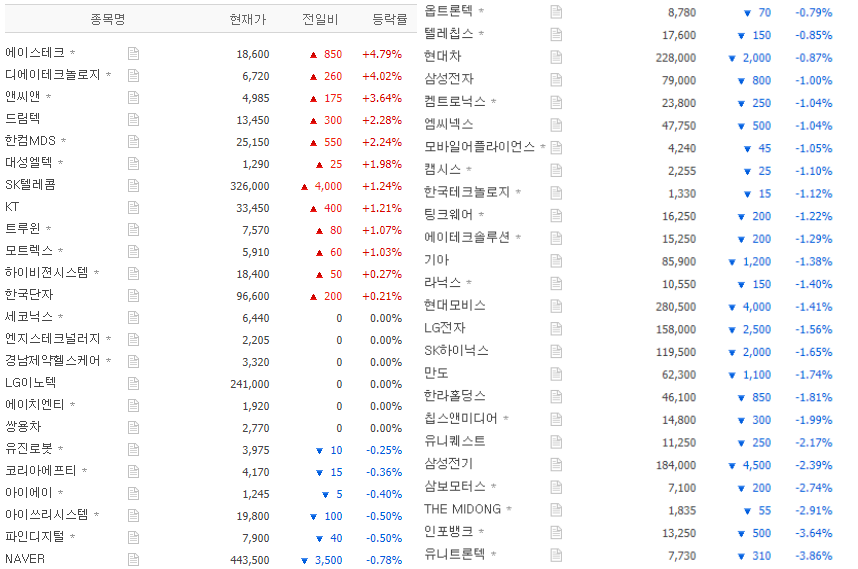Open the 경남제약헬스케어 stock link
This screenshot has width=858, height=569.
tap(53, 361)
